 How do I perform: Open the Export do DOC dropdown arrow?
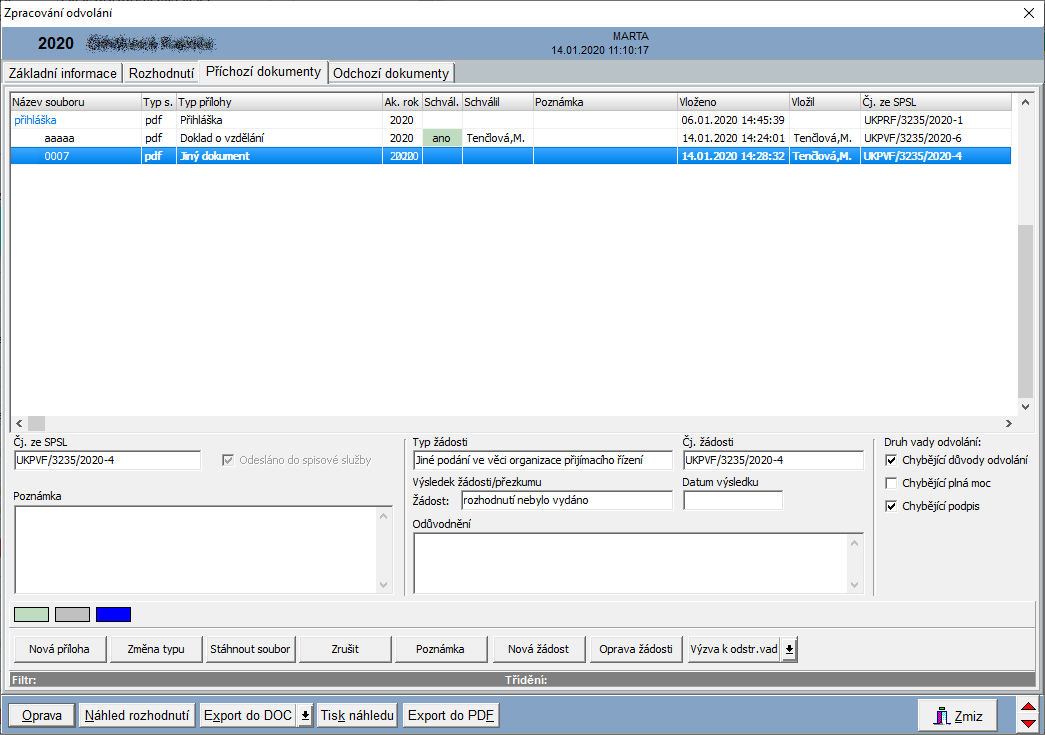click(305, 715)
